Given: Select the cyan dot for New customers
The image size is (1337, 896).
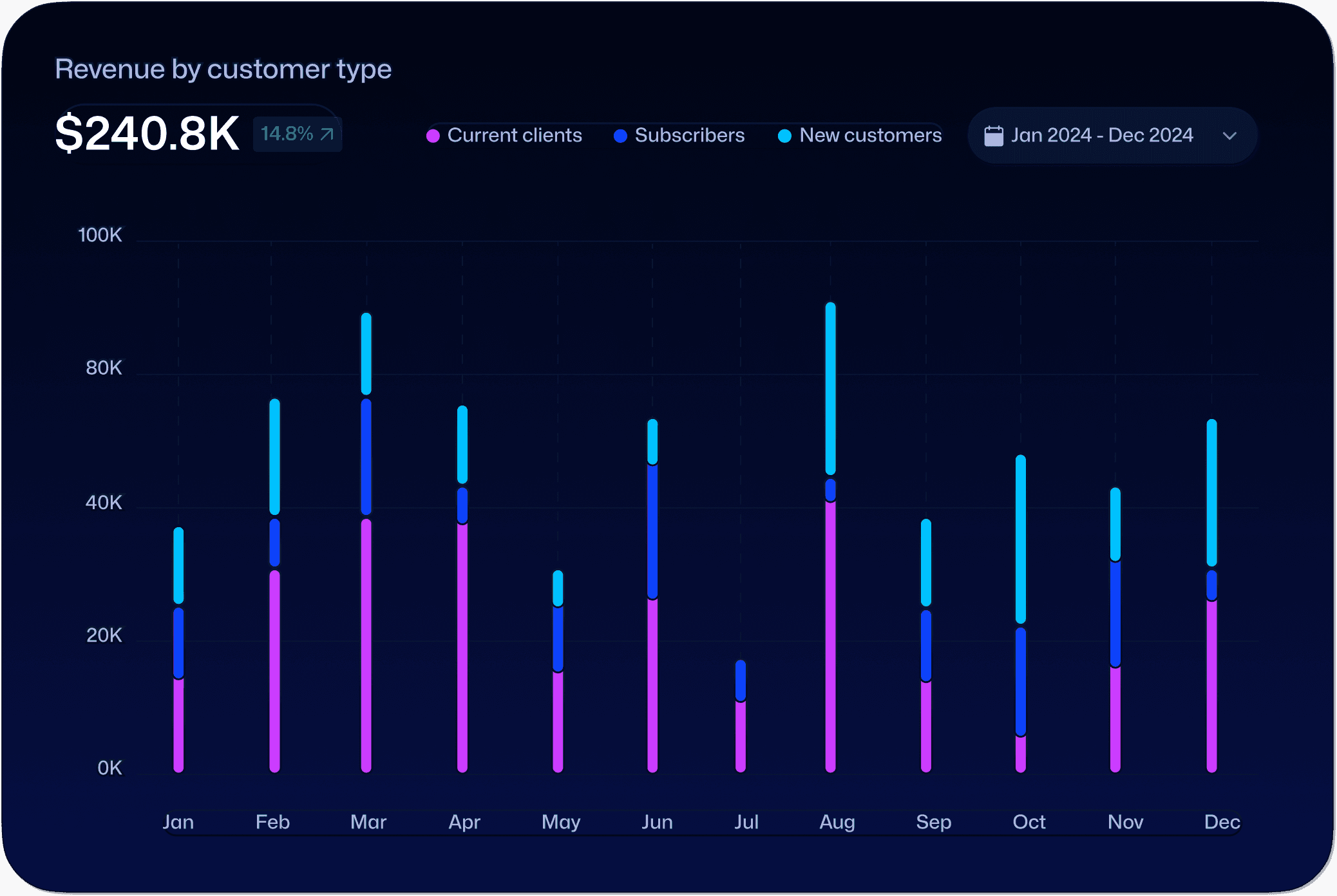Looking at the screenshot, I should (783, 136).
